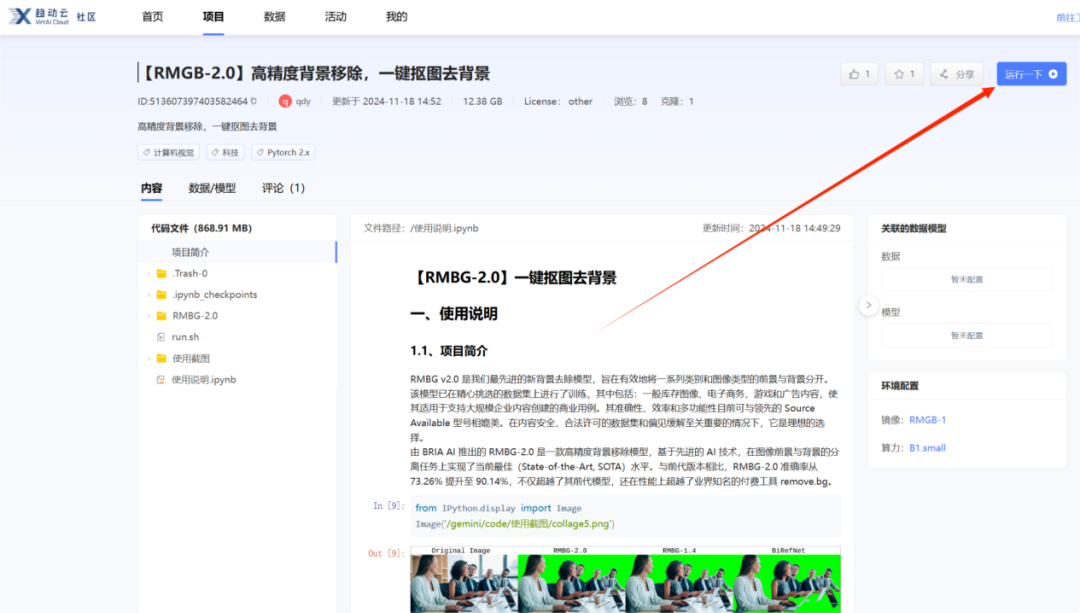Viewport: 1080px width, 613px height.
Task: Open the RMGB-1 image link
Action: pos(927,419)
